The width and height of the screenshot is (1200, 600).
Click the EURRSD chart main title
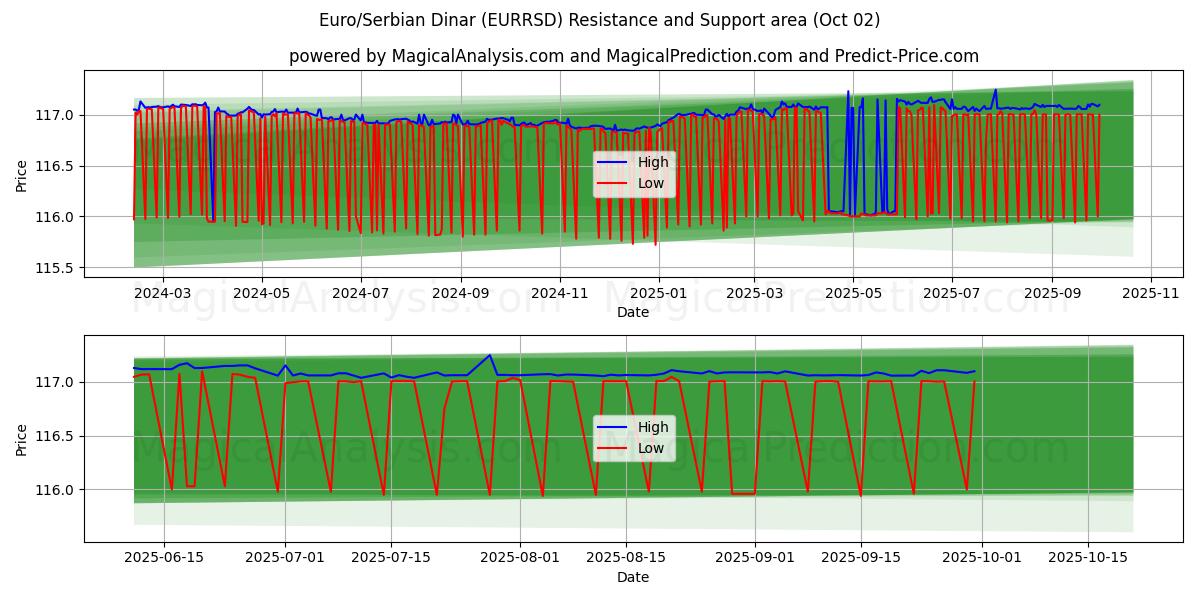click(x=600, y=20)
